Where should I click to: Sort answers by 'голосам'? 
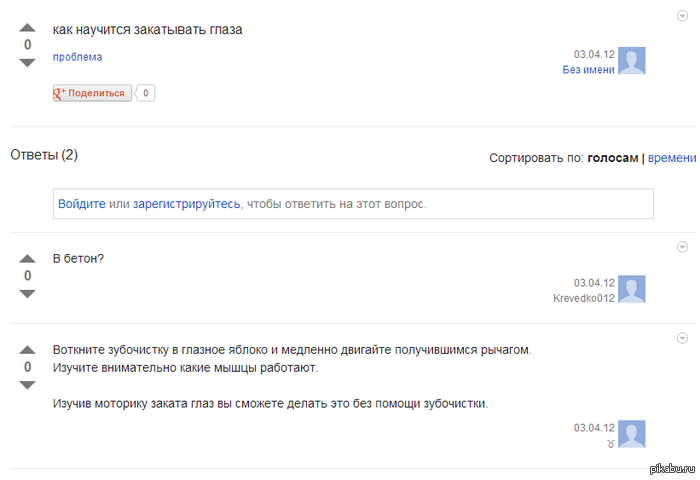click(612, 158)
